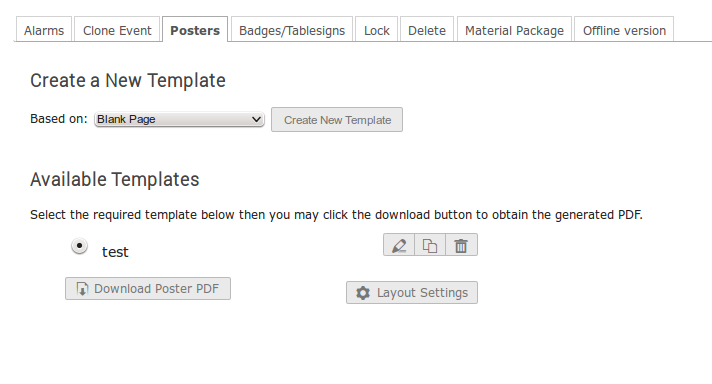Go to the Badges/Tablesigns tab
712x384 pixels.
[x=292, y=30]
